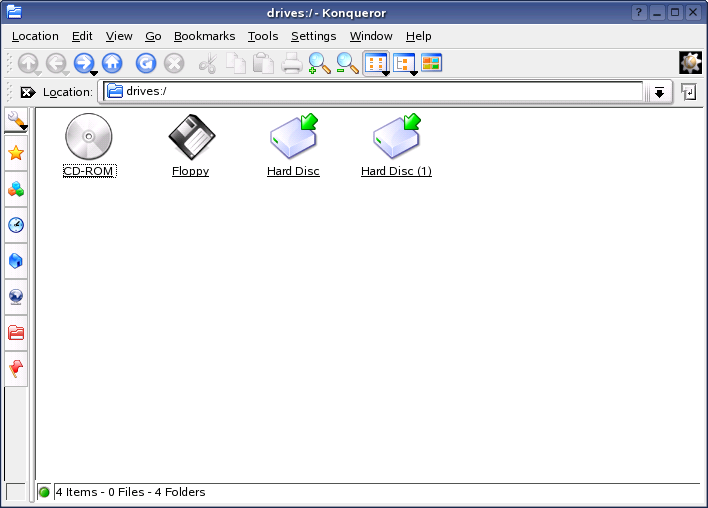Open the Hard Disc (1) drive icon
The width and height of the screenshot is (708, 508).
point(397,137)
